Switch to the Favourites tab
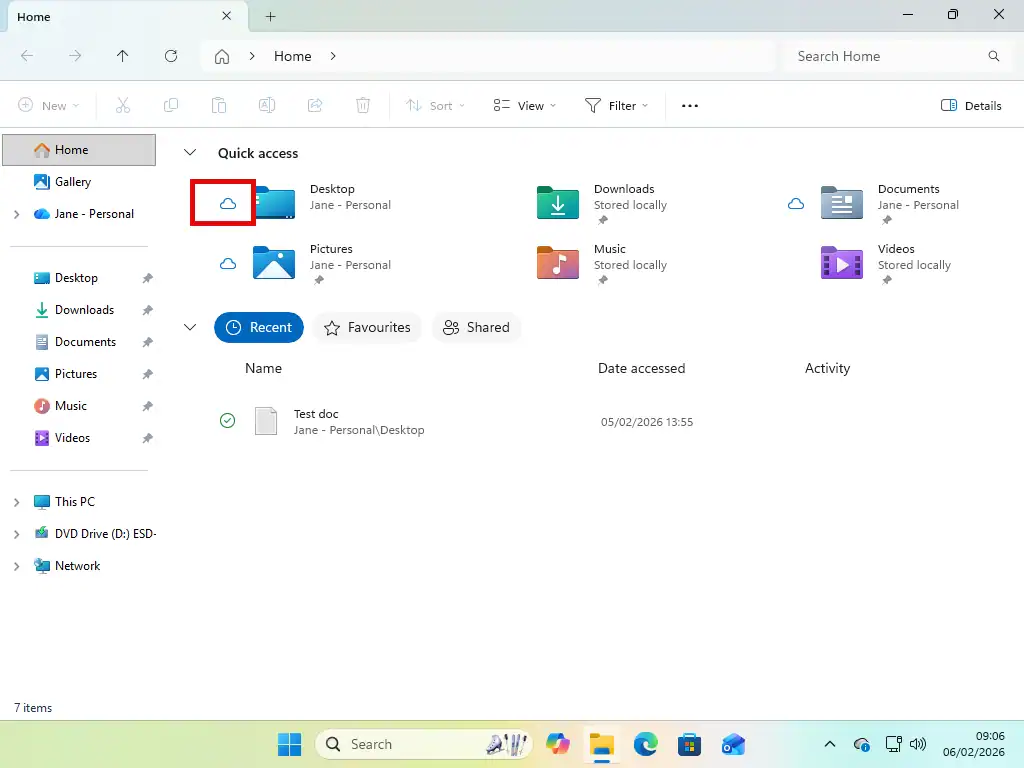The image size is (1024, 768). (367, 327)
